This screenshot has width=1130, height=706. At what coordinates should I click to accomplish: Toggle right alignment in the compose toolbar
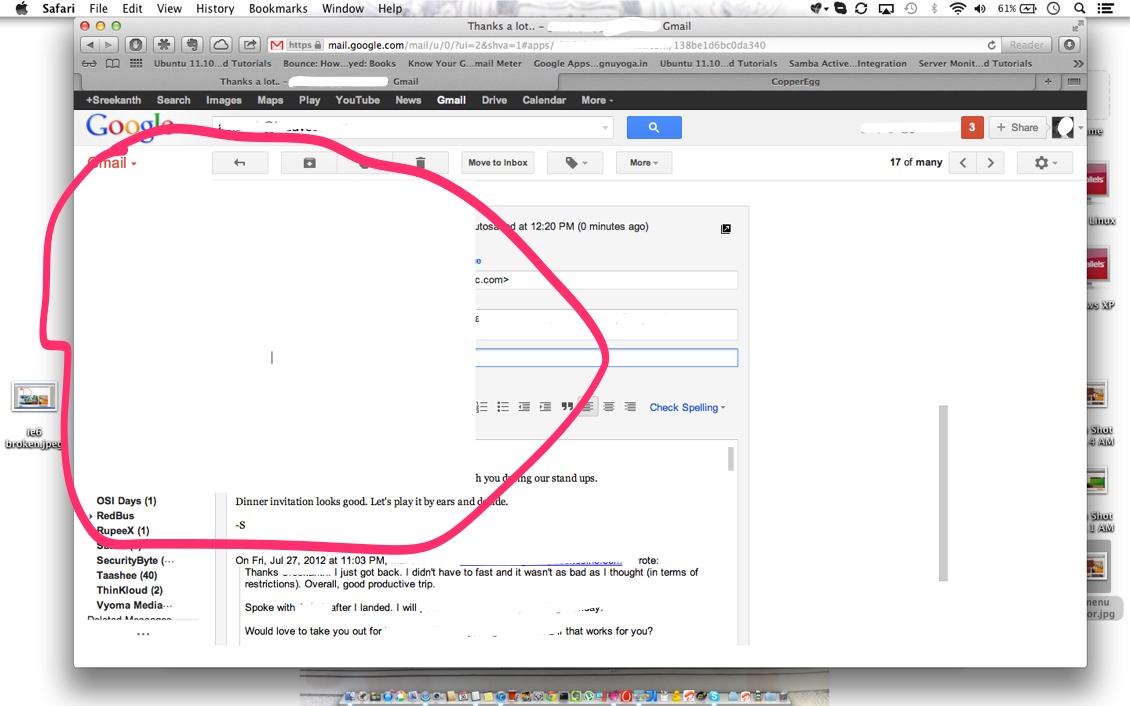click(630, 407)
